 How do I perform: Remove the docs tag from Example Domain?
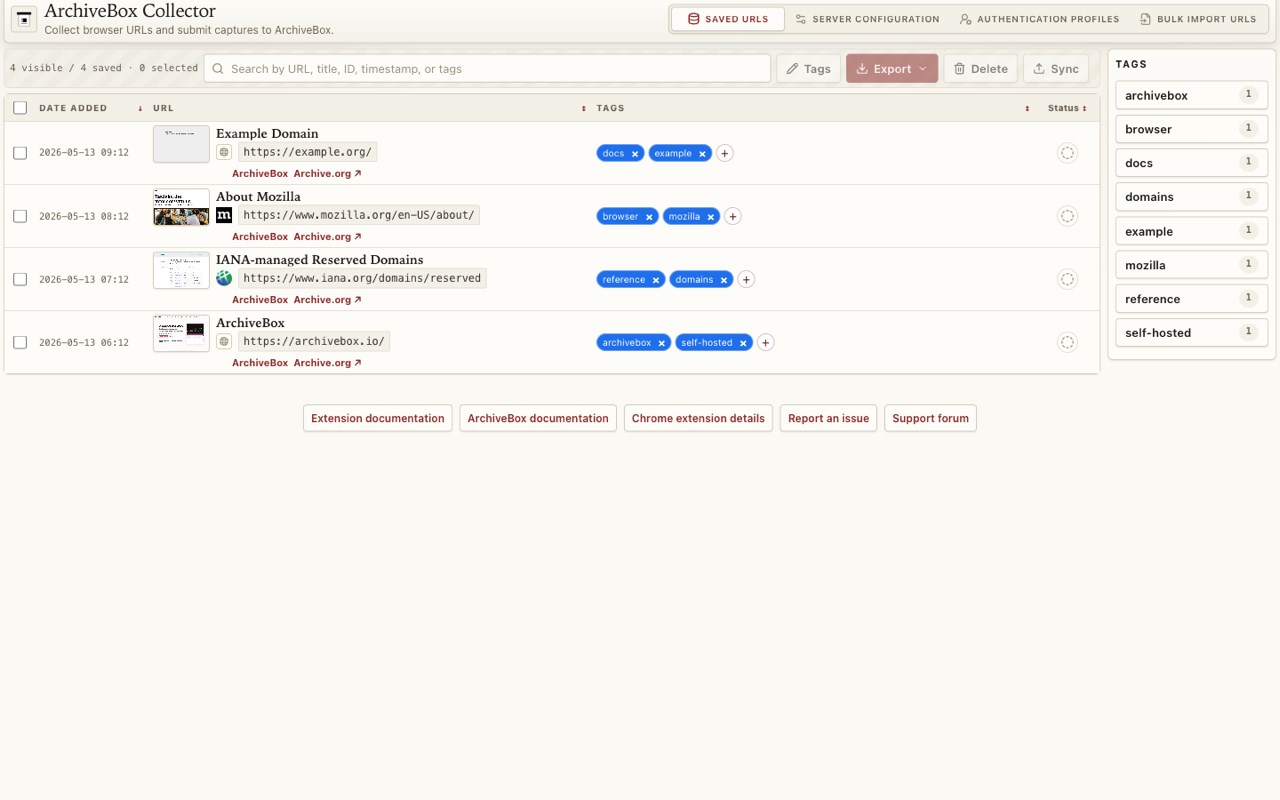(635, 154)
